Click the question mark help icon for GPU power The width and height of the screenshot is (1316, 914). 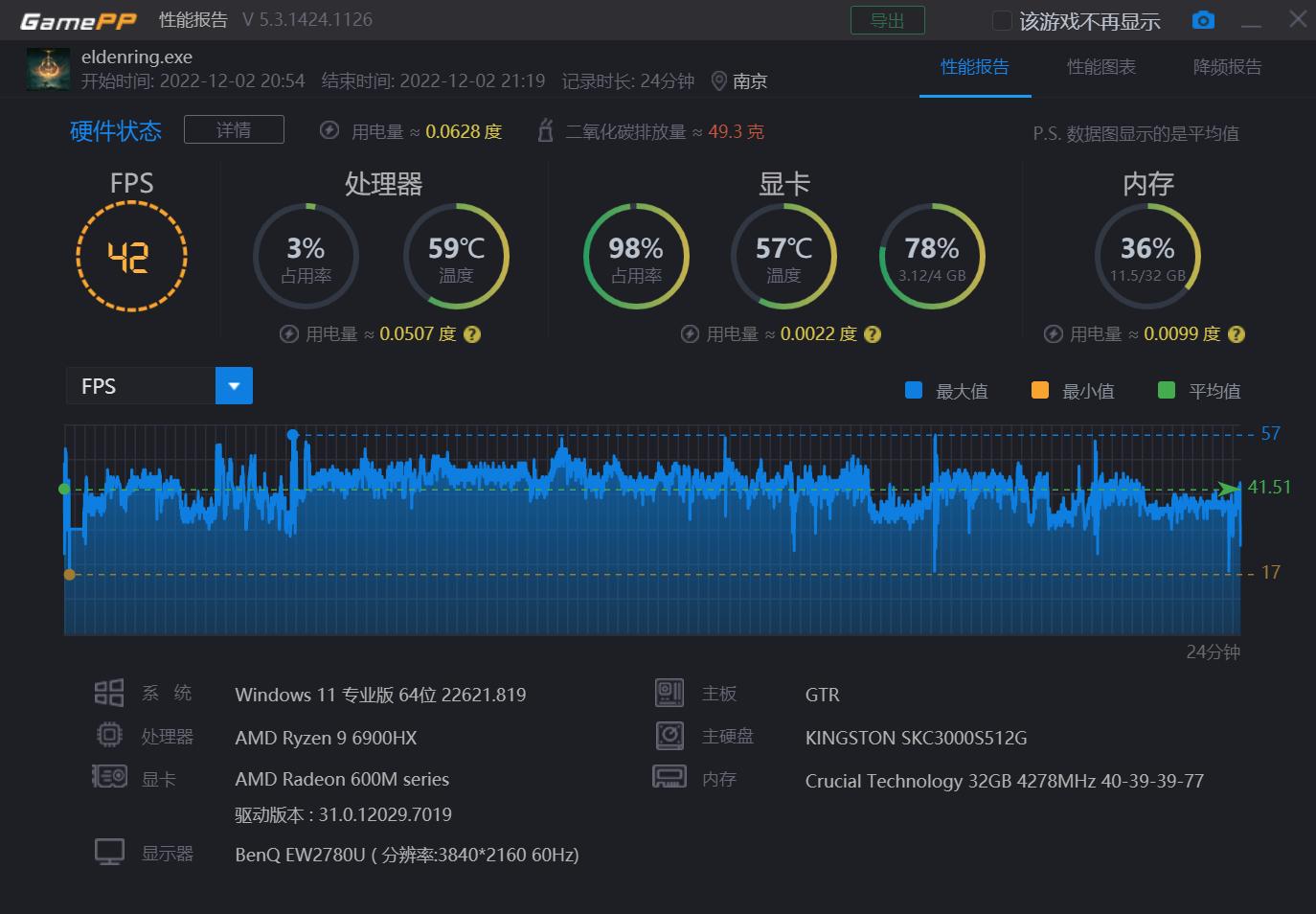pyautogui.click(x=872, y=334)
